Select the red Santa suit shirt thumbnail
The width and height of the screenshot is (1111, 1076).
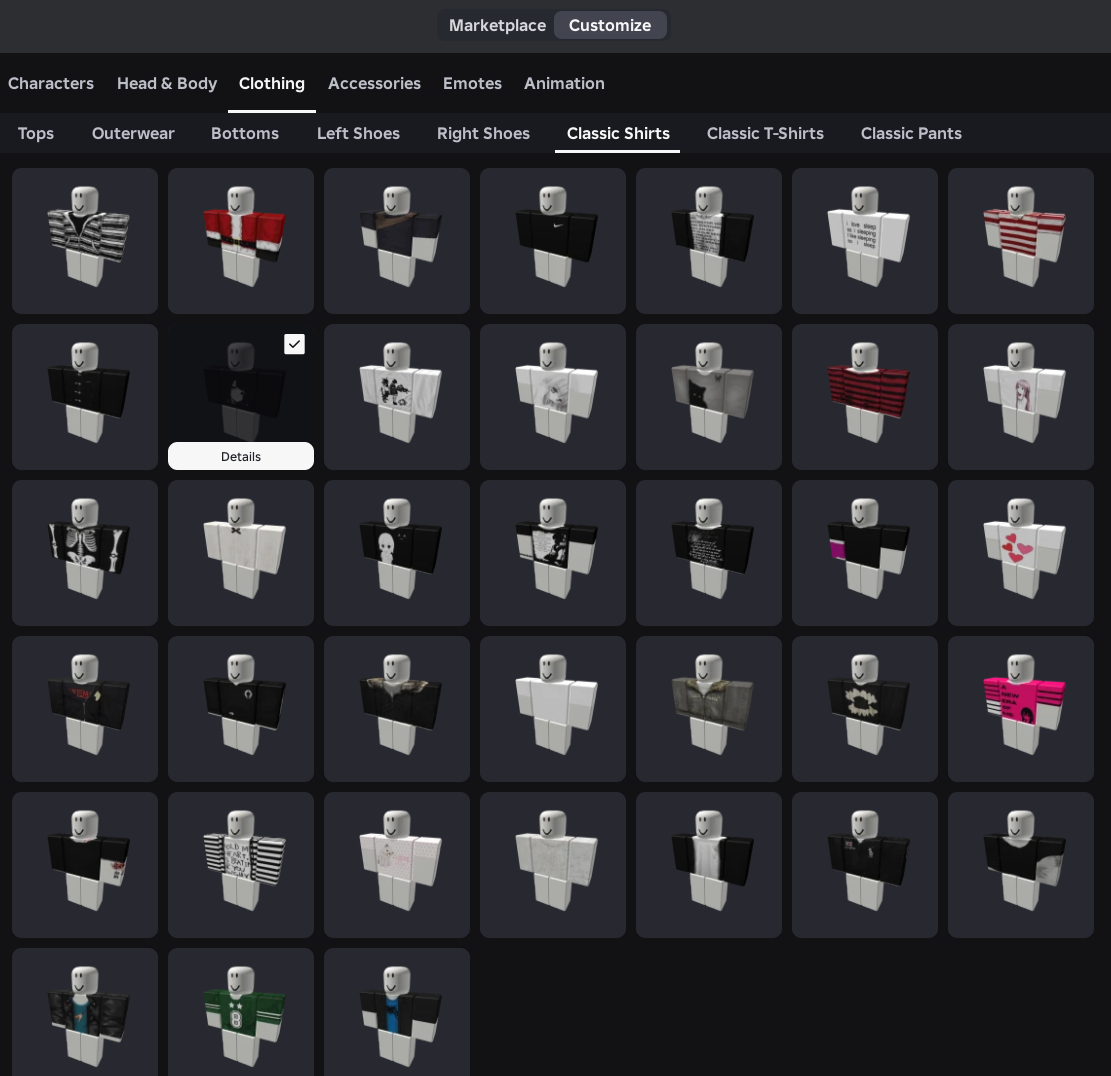(x=241, y=241)
